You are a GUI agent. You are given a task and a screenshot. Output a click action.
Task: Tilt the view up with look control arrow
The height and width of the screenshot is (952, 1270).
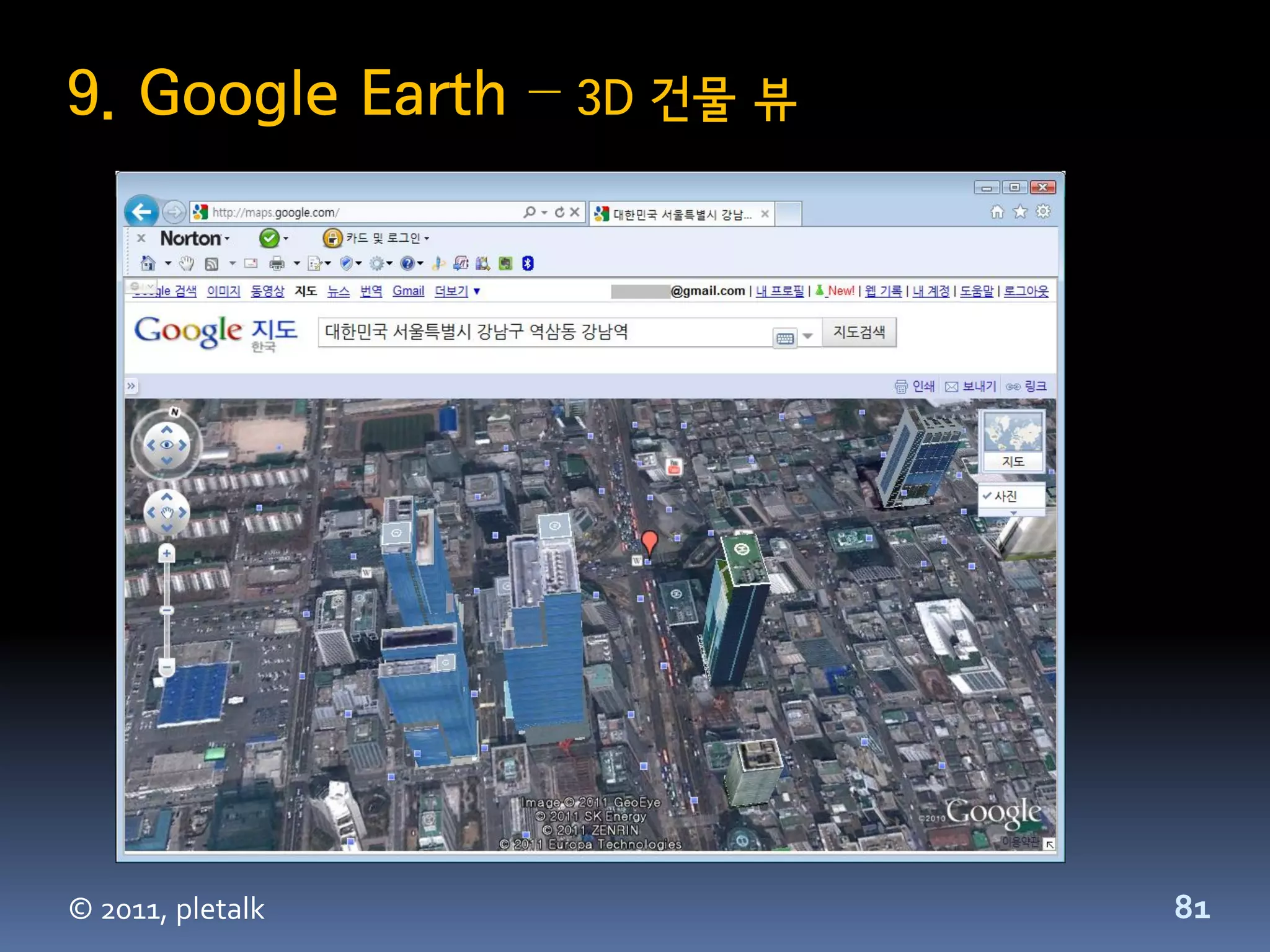(x=167, y=430)
